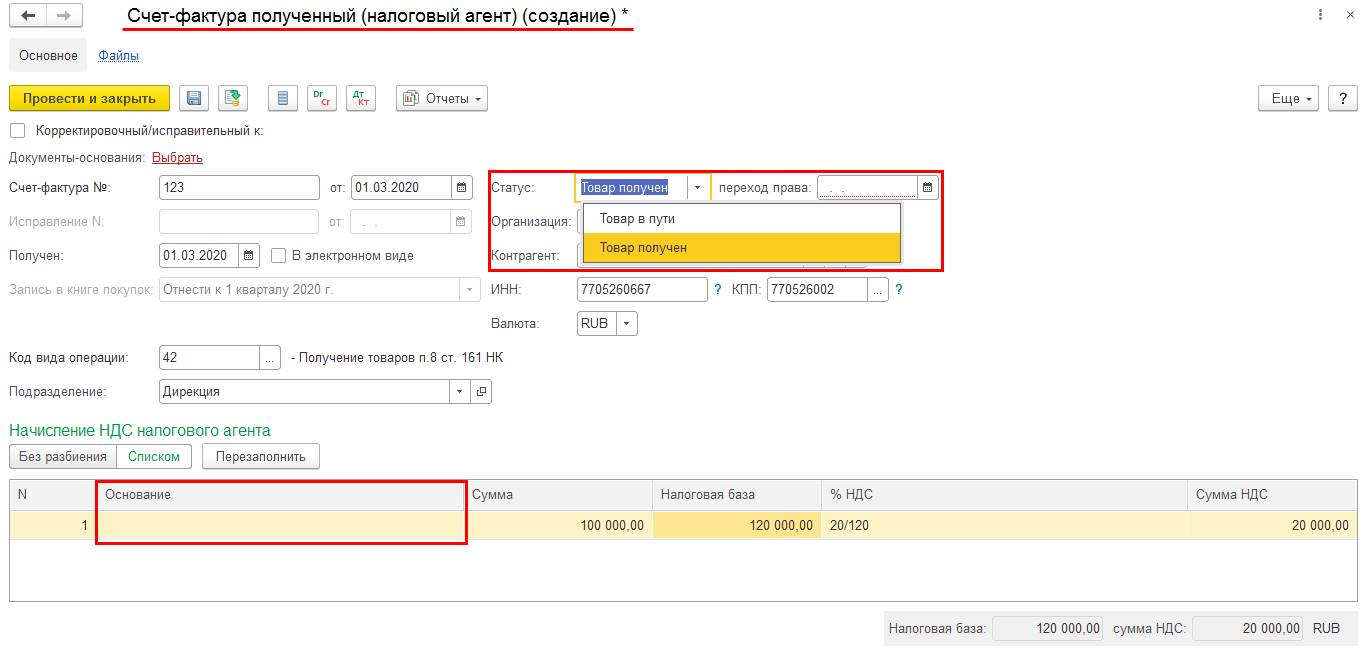
Task: Switch to Без разбиения mode
Action: (x=63, y=456)
